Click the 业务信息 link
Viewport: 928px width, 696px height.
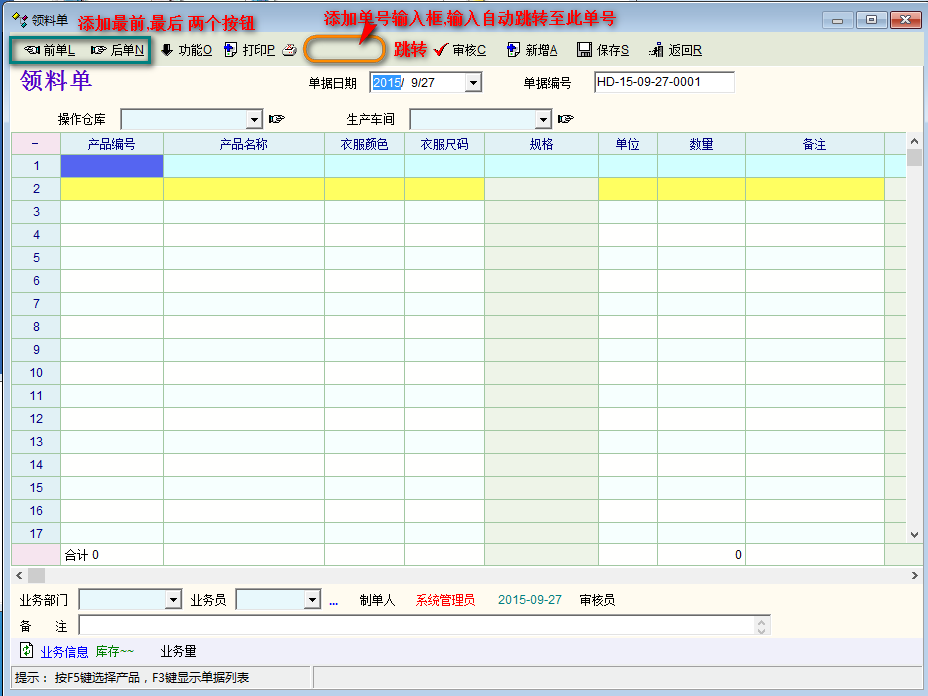64,652
